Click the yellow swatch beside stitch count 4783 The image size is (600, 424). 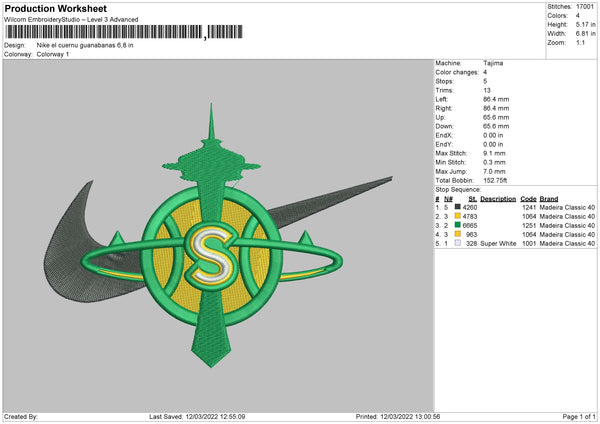457,216
